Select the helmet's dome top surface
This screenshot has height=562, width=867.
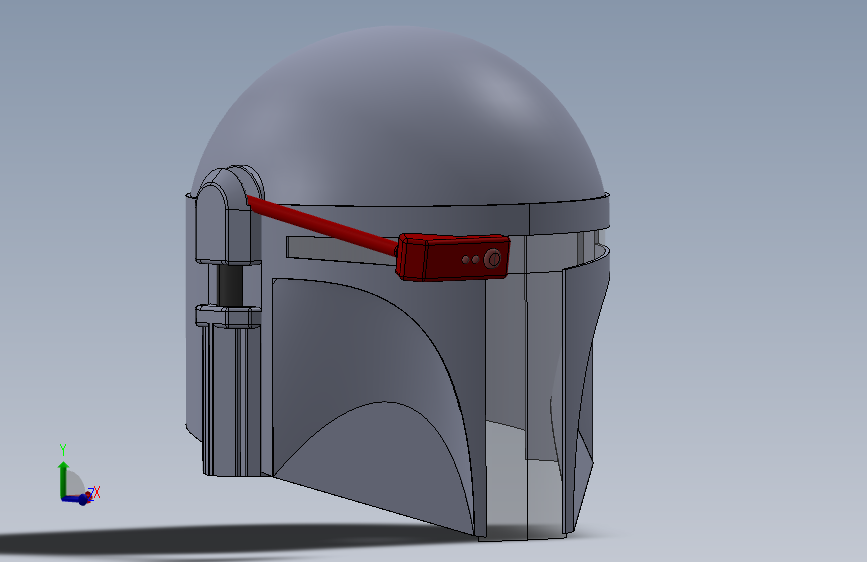click(x=398, y=116)
